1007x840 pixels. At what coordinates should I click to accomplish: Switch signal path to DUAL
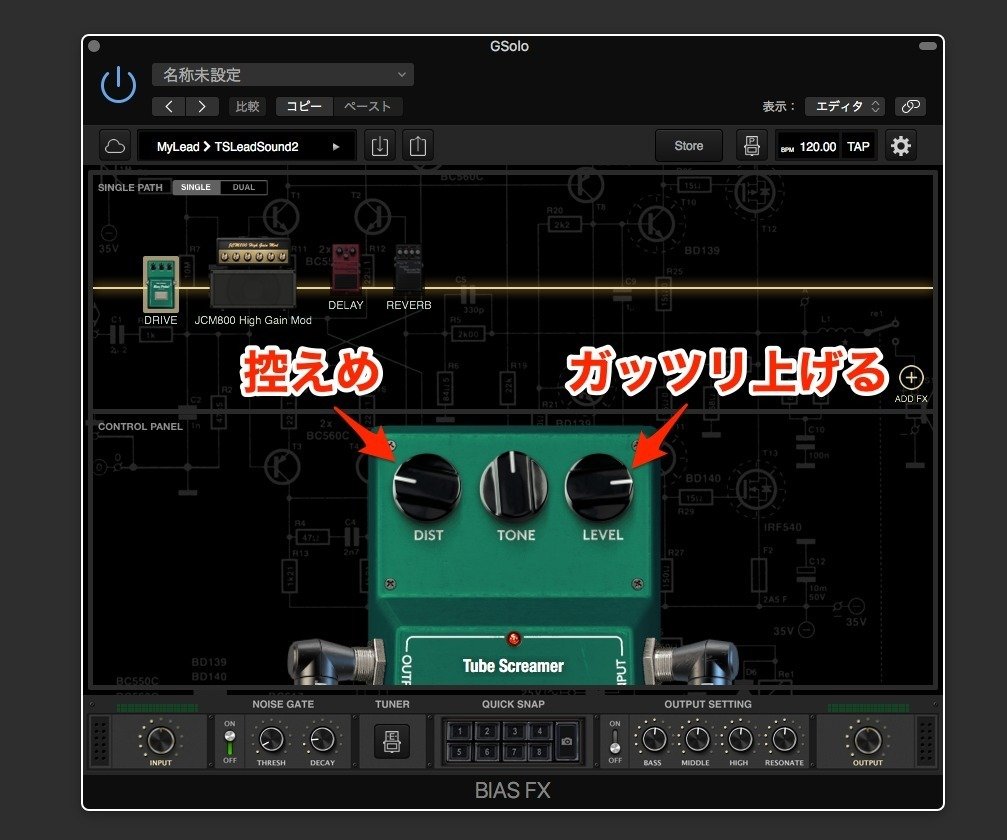click(243, 187)
